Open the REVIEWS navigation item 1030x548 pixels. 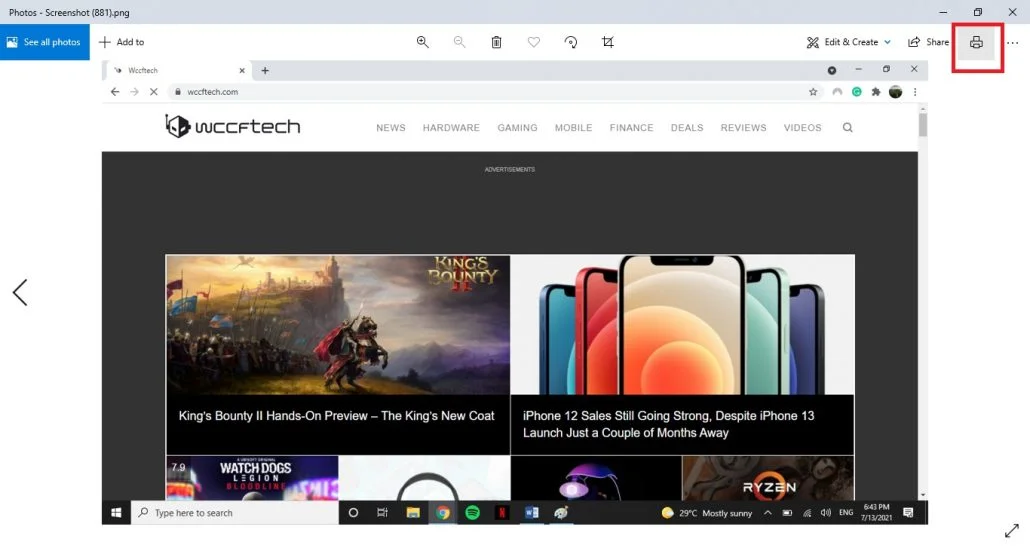pyautogui.click(x=744, y=127)
